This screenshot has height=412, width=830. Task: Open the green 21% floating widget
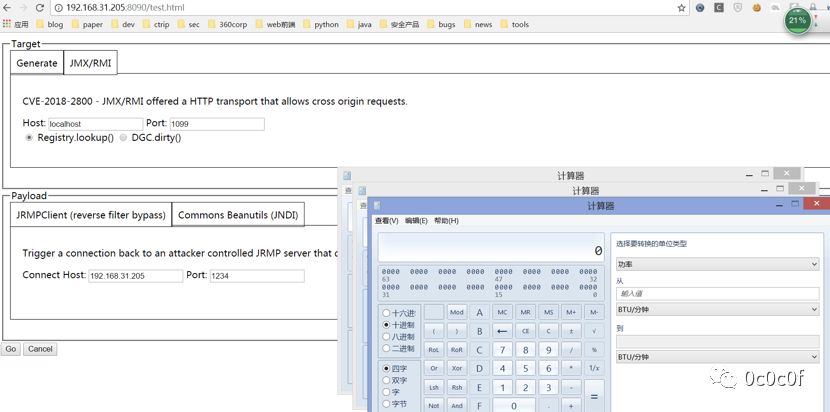click(797, 21)
